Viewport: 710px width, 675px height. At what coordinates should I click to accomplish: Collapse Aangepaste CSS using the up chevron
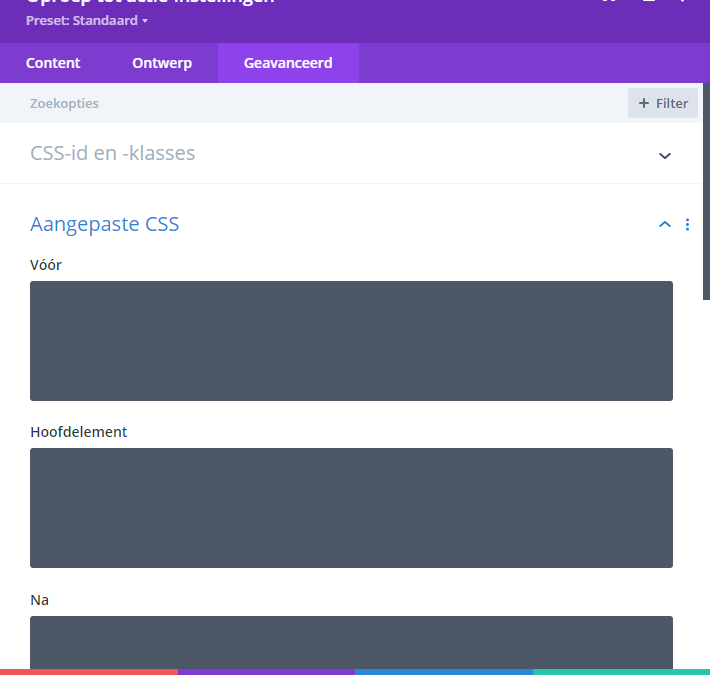click(x=665, y=225)
